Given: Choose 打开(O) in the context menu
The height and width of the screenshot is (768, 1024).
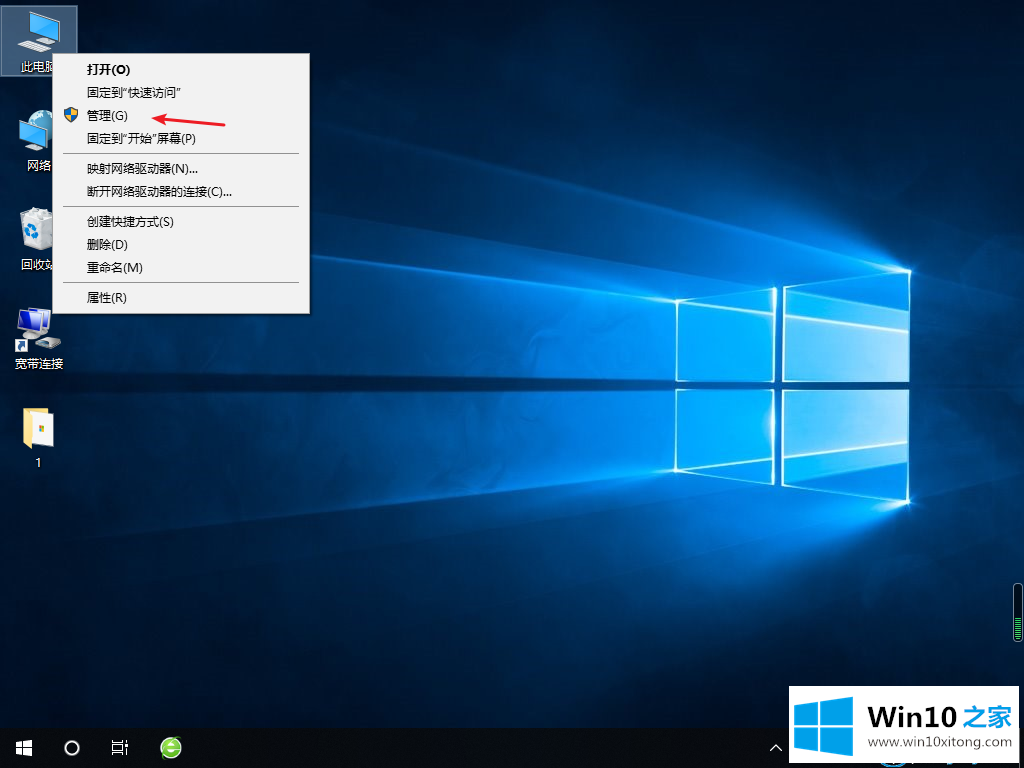Looking at the screenshot, I should coord(181,69).
